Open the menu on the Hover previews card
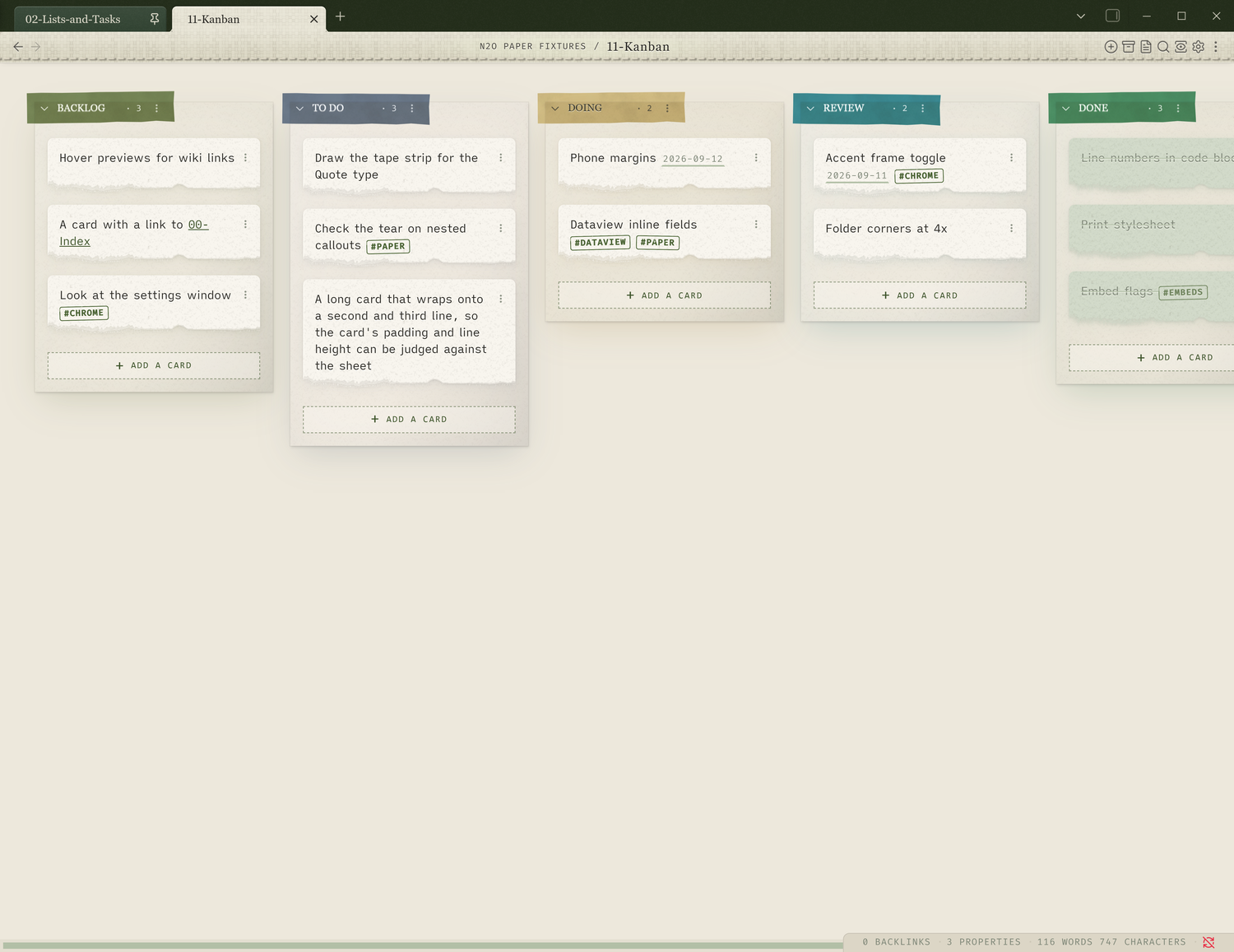Image resolution: width=1234 pixels, height=952 pixels. point(245,157)
